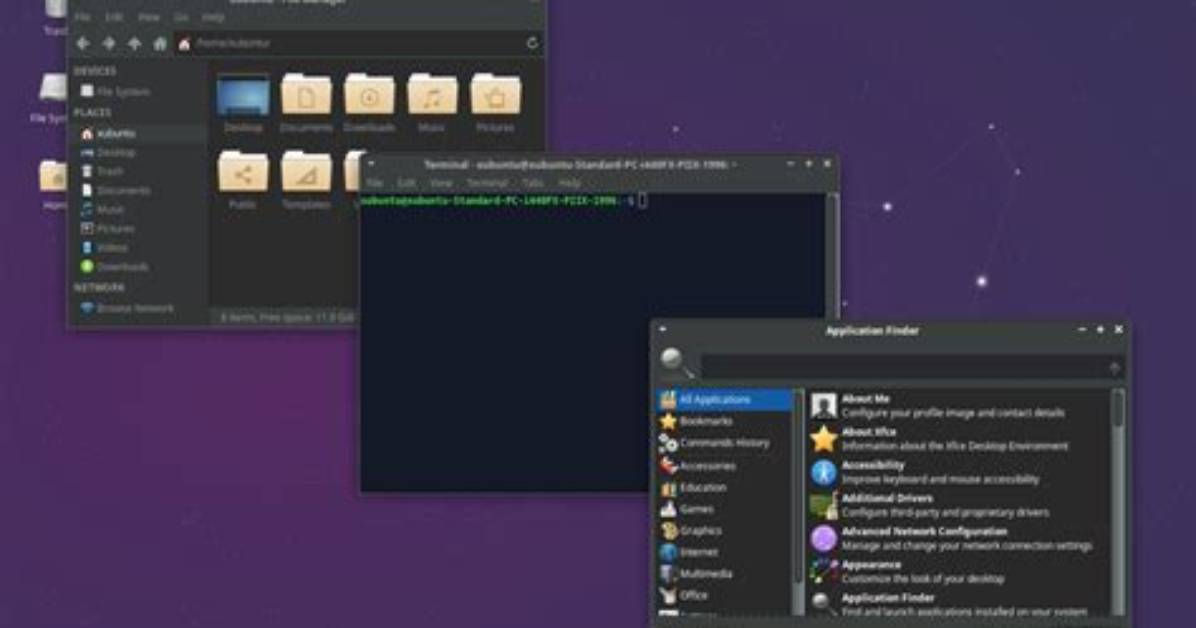1196x628 pixels.
Task: Open Terminal window menu button in title bar
Action: (371, 164)
